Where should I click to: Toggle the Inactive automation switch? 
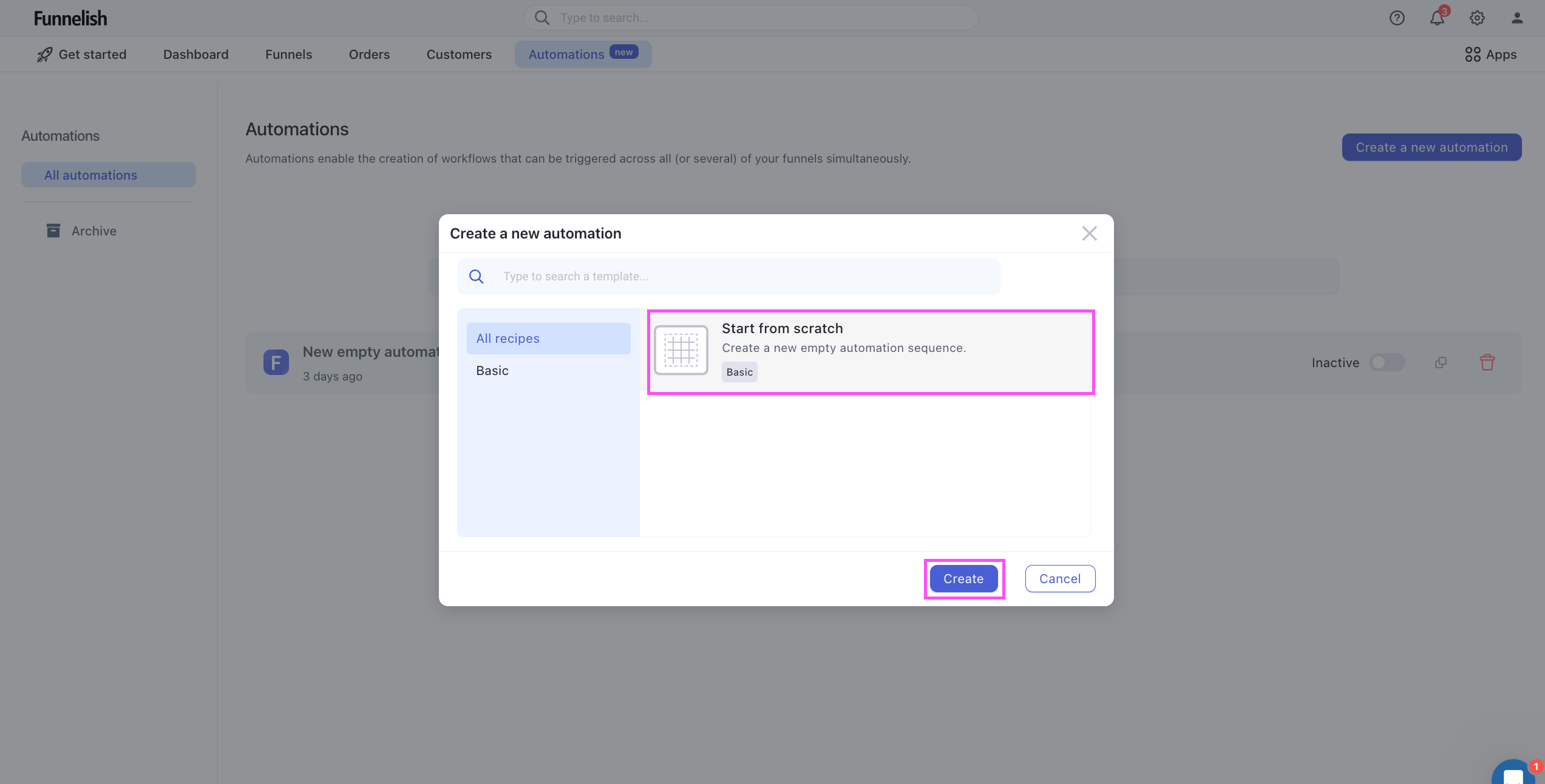[x=1387, y=363]
